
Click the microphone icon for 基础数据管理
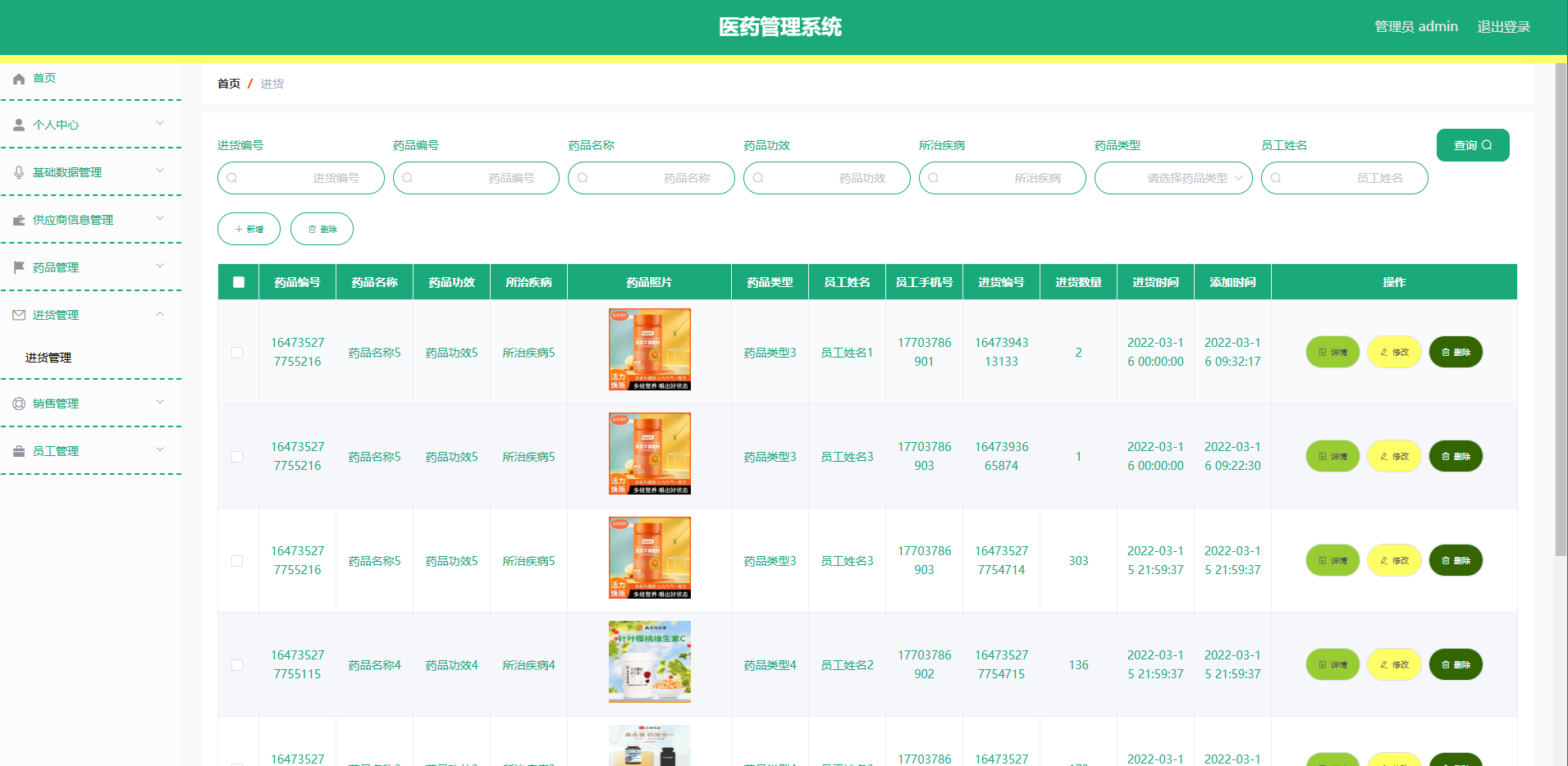18,171
